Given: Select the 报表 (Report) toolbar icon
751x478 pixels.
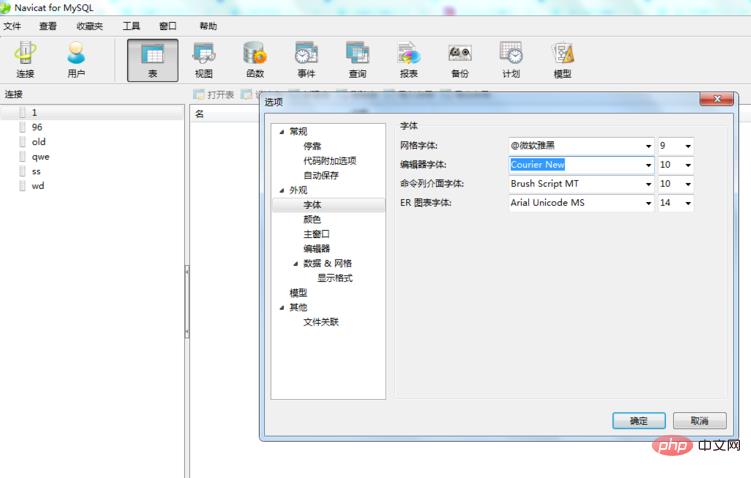Looking at the screenshot, I should point(409,60).
